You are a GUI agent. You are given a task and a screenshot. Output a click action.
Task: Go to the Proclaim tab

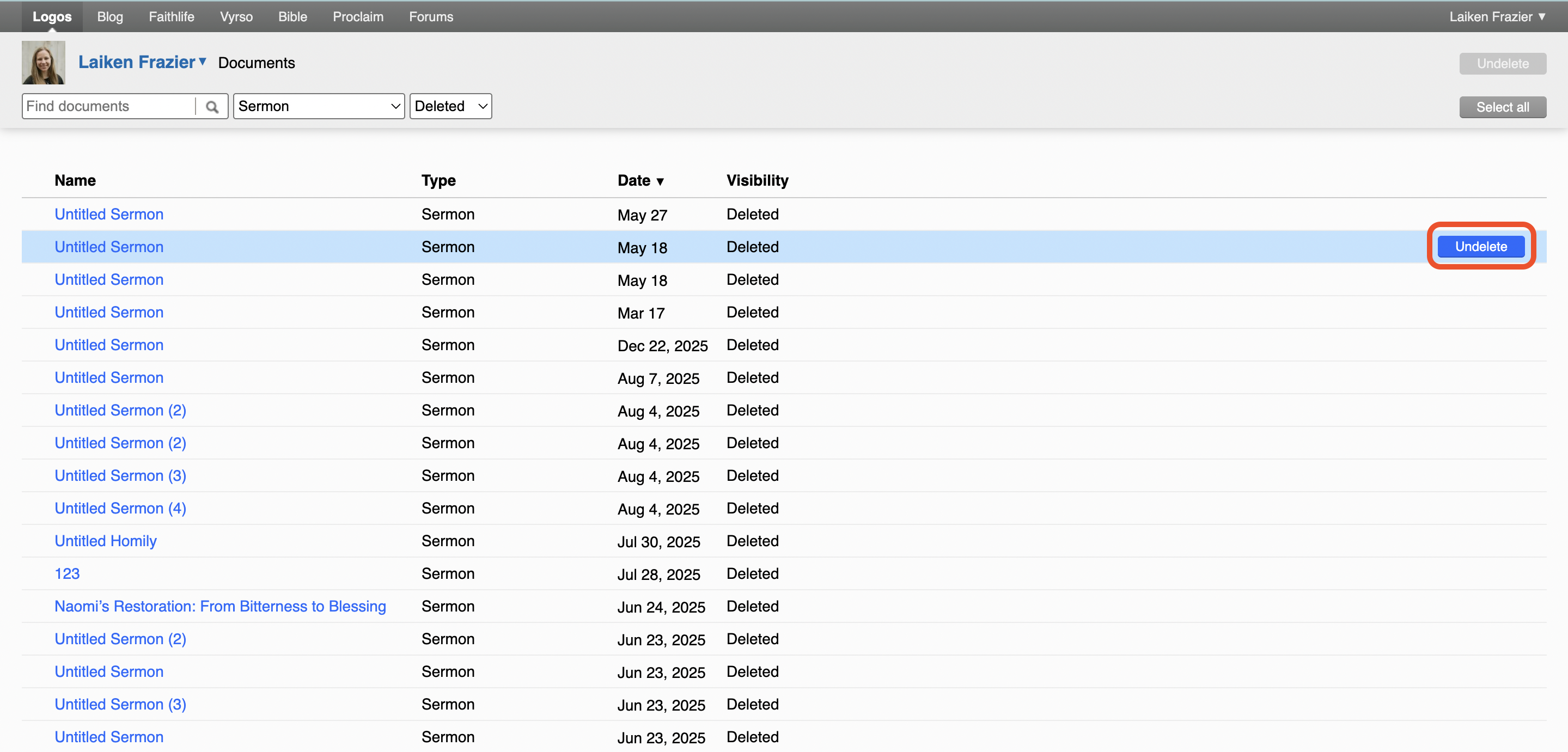click(358, 16)
